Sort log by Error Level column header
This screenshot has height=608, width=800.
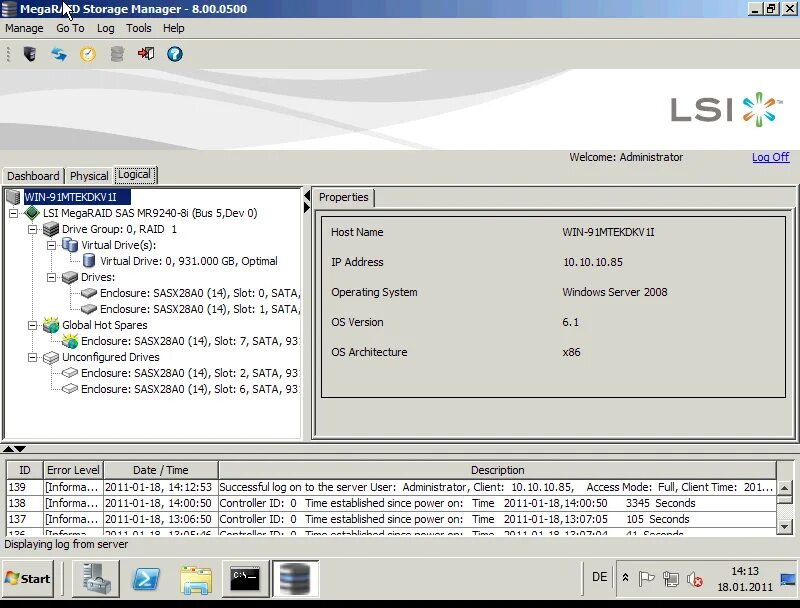coord(73,470)
